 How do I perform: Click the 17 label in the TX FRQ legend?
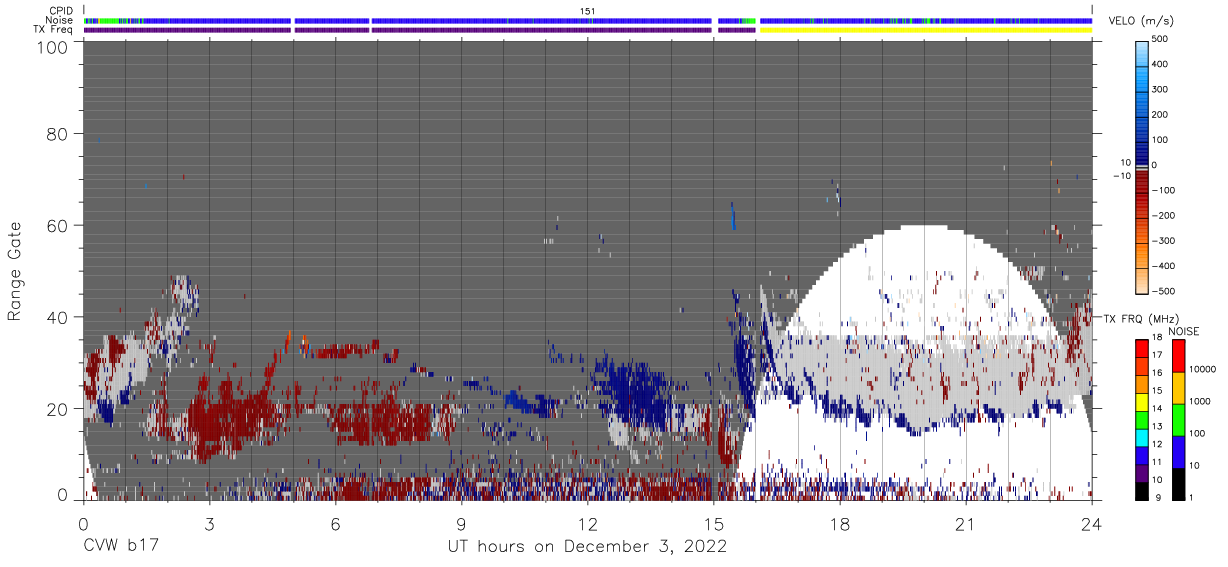[x=1157, y=355]
